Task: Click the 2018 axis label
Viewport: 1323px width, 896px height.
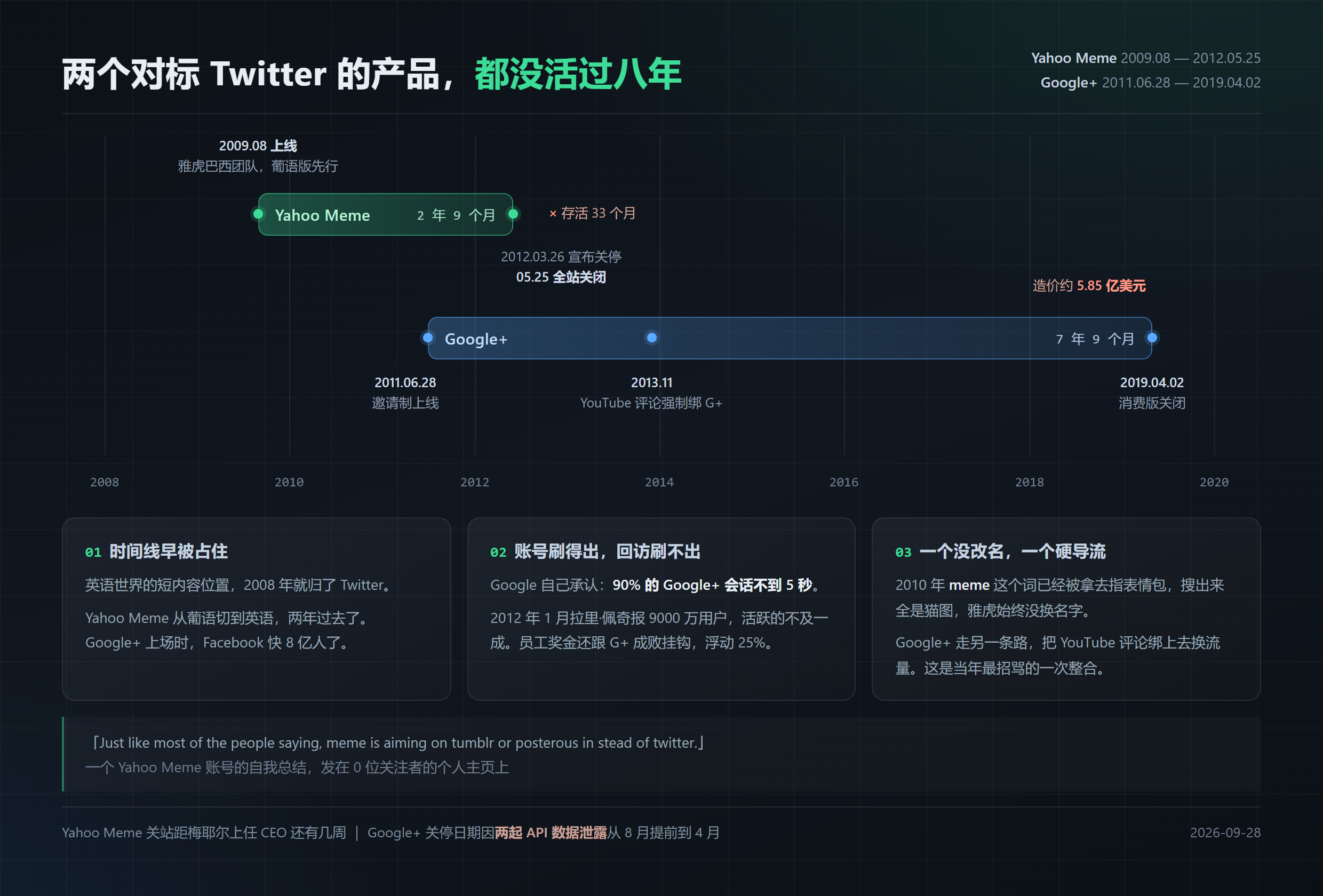Action: coord(1029,482)
